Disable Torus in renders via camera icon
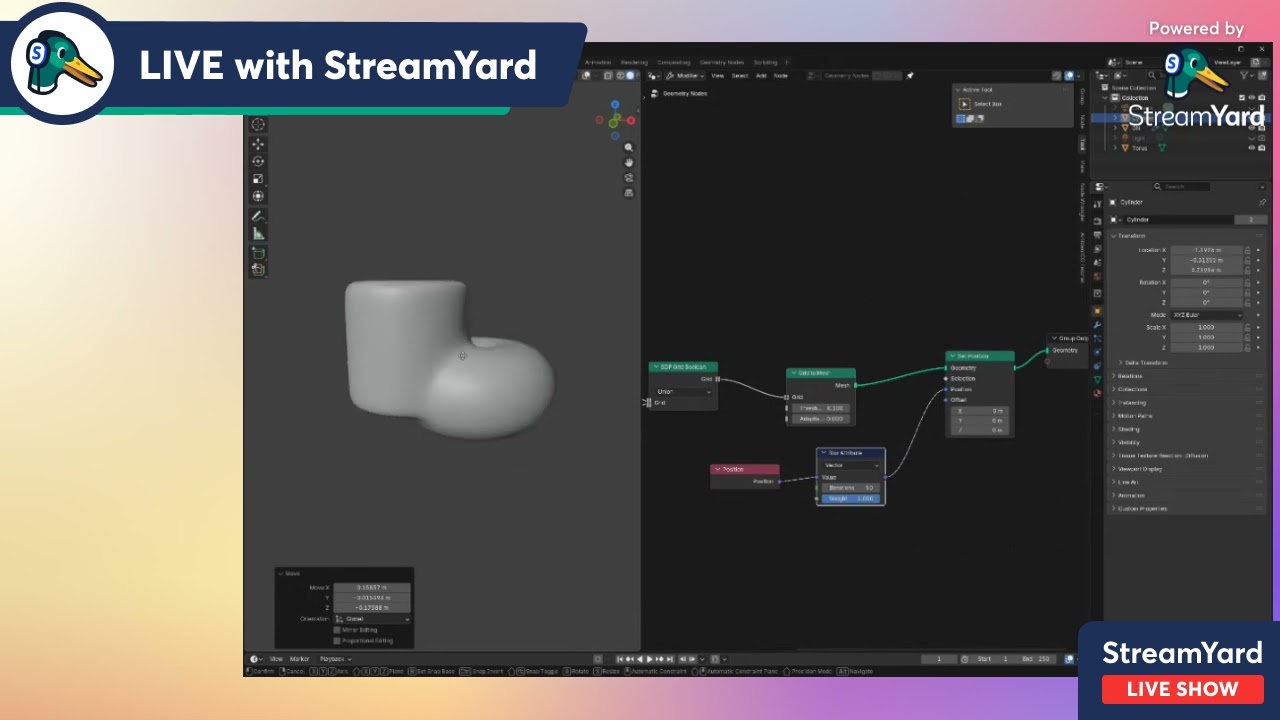 [x=1262, y=148]
